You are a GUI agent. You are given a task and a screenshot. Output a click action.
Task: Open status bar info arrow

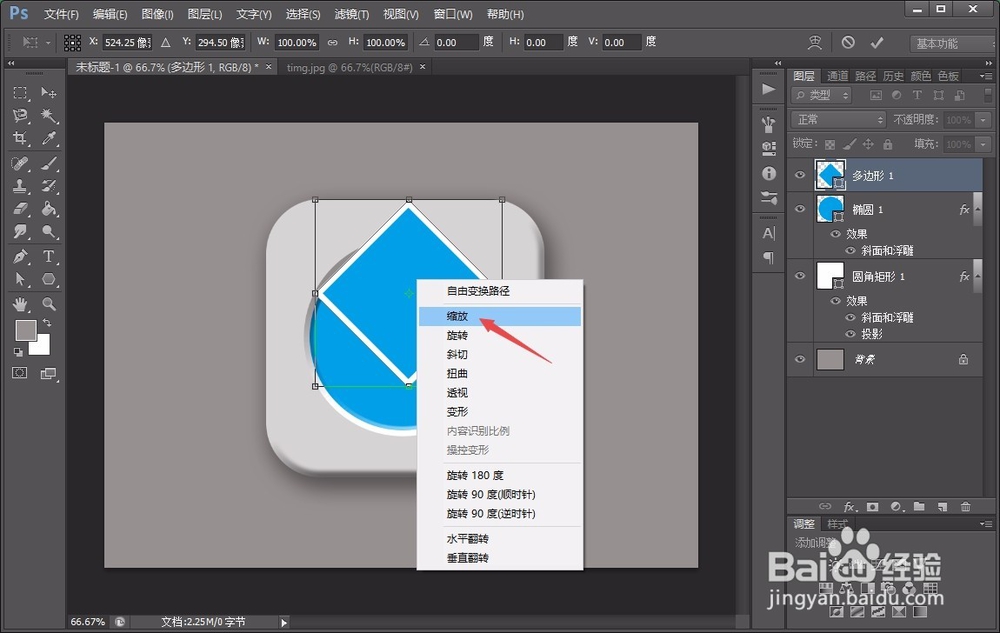tap(284, 622)
